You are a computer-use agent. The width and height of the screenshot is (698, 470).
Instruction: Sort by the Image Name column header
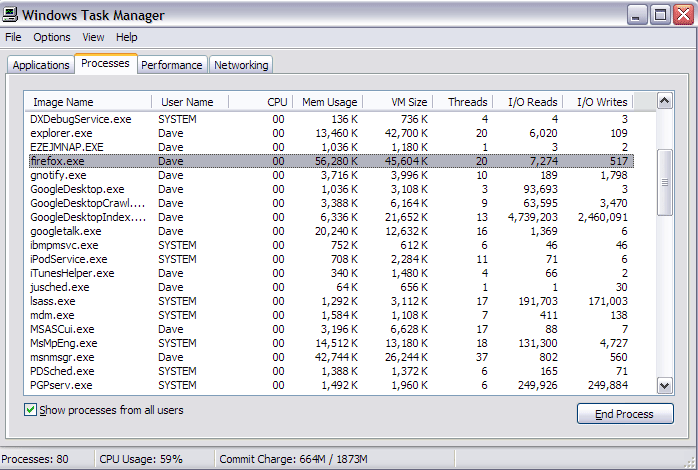pos(88,102)
